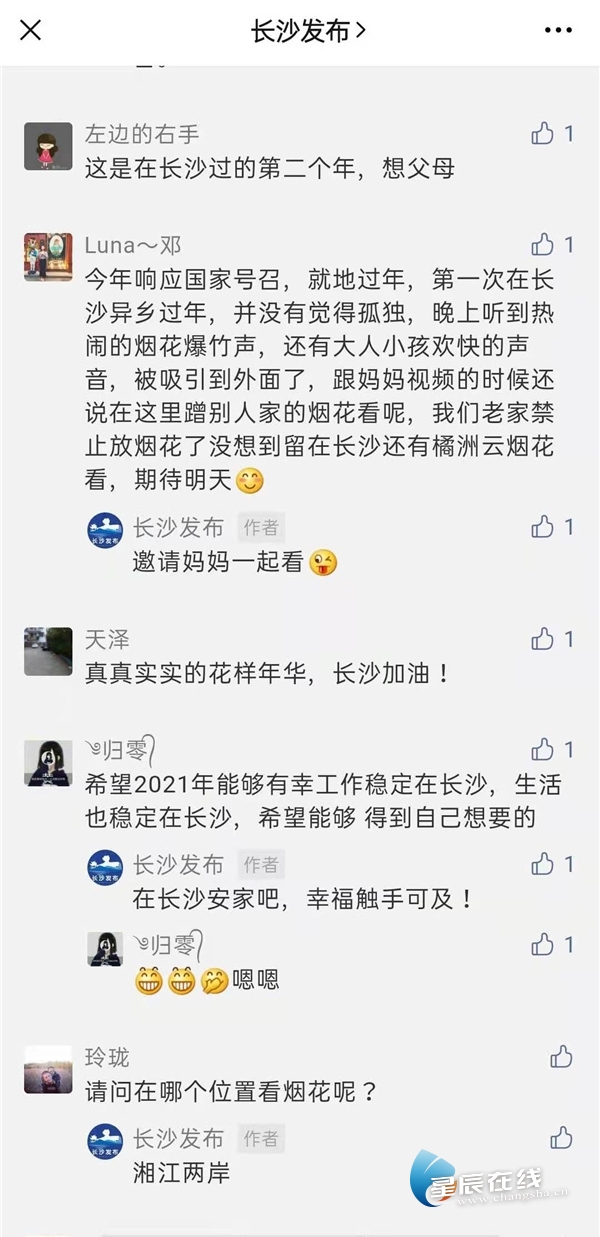Like 玲珑's question about fireworks location
The width and height of the screenshot is (600, 1237).
pyautogui.click(x=561, y=1057)
